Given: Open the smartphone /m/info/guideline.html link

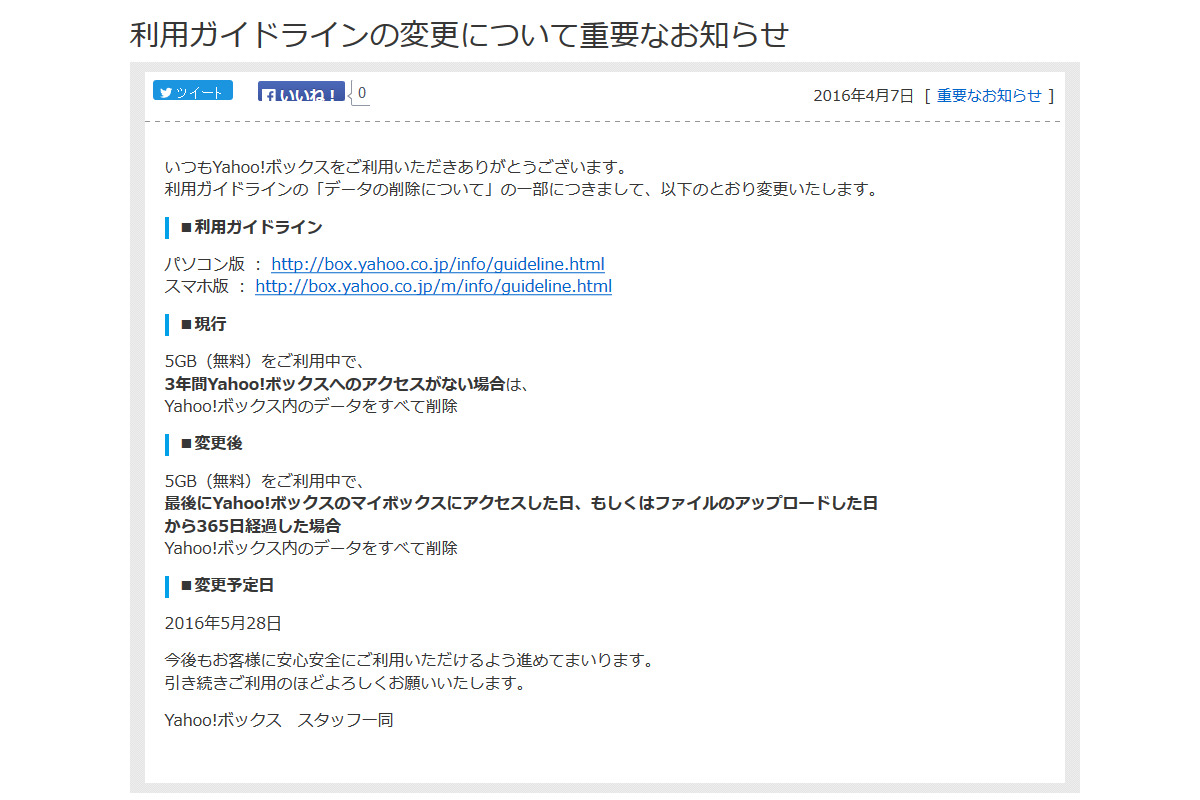Looking at the screenshot, I should pos(433,286).
